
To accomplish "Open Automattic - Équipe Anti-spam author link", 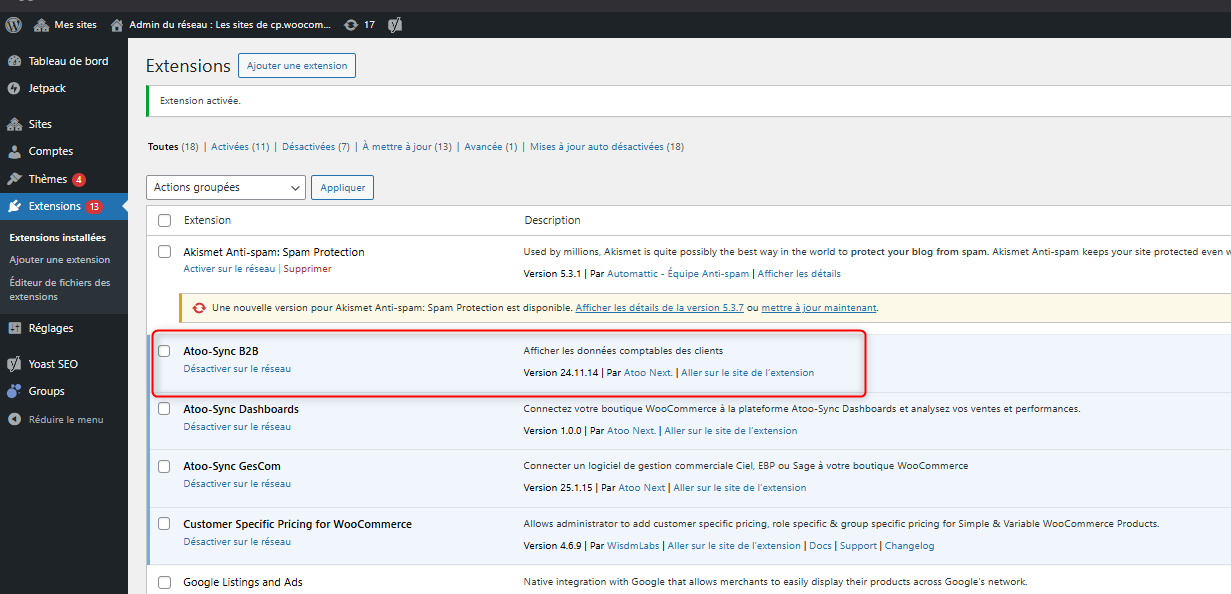I will (678, 274).
